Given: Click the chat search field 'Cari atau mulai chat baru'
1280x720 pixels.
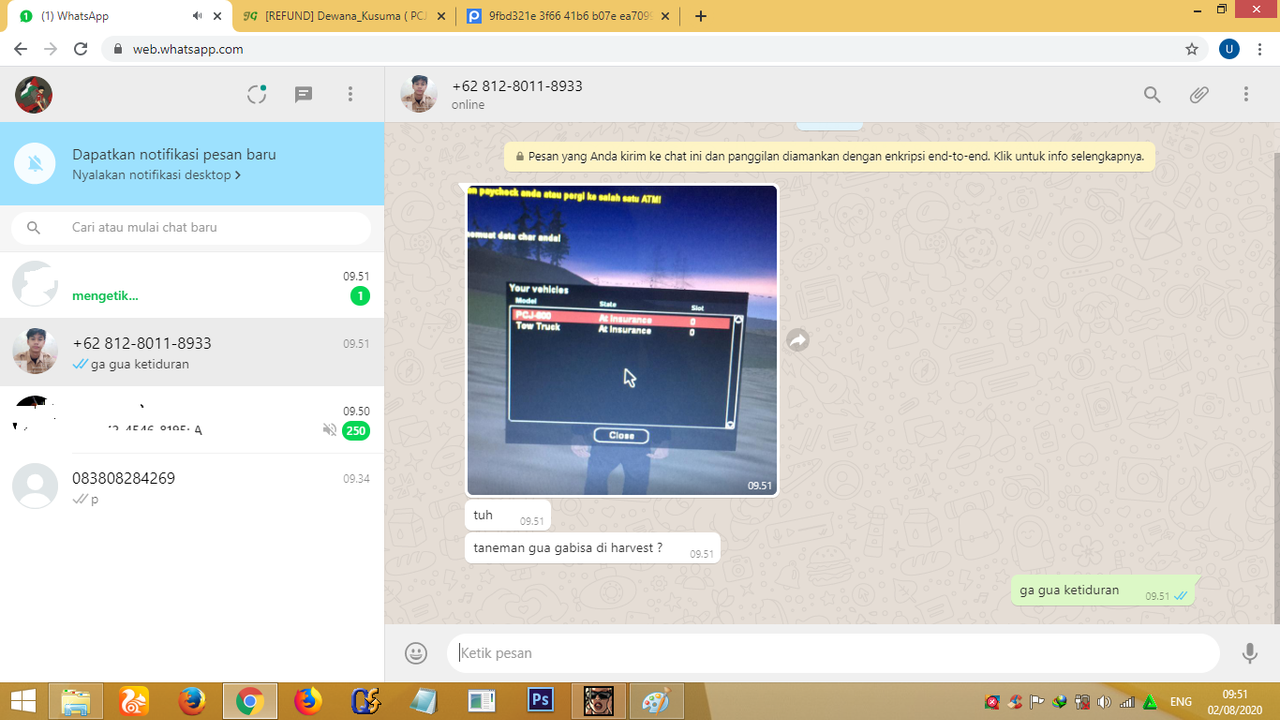Looking at the screenshot, I should pos(191,228).
